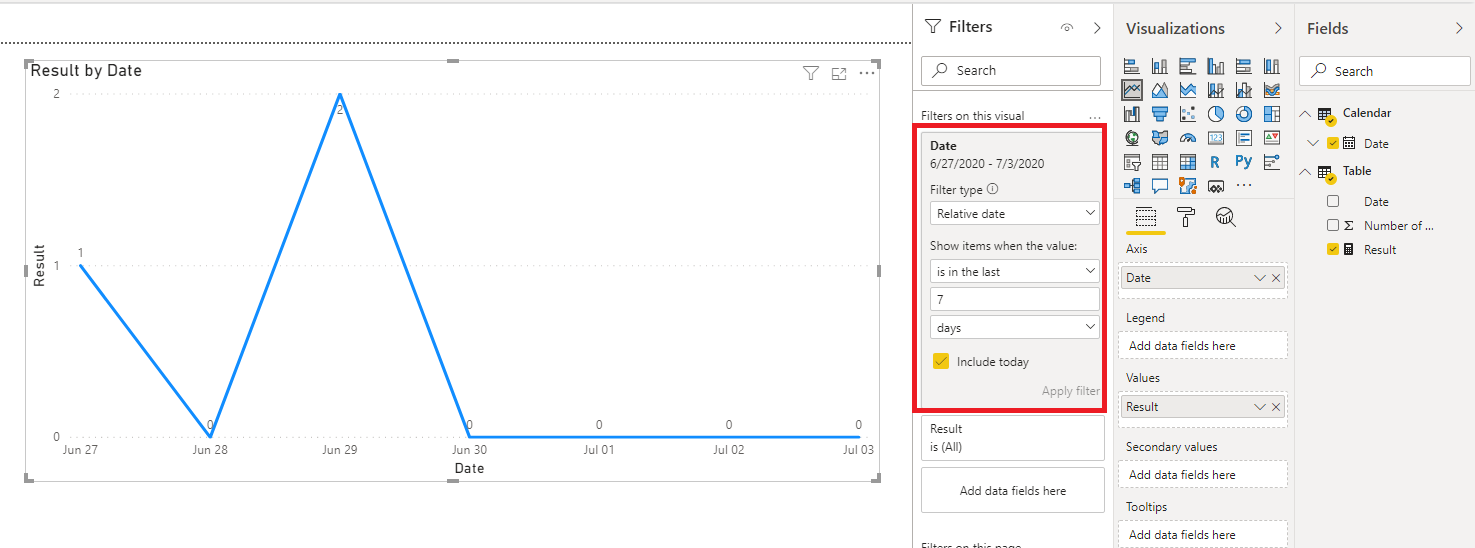Select the R script visual
This screenshot has height=548, width=1475.
(1215, 162)
